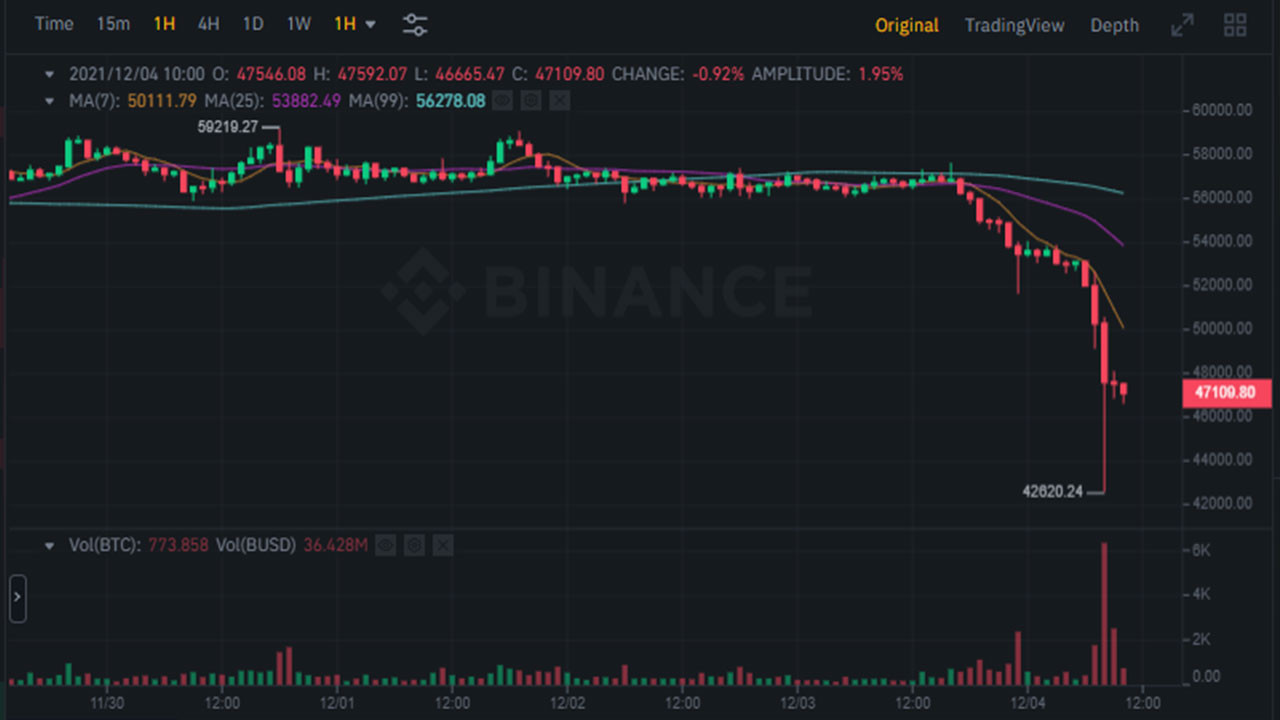This screenshot has height=720, width=1280.
Task: Collapse the OHLC data row arrow
Action: click(48, 74)
